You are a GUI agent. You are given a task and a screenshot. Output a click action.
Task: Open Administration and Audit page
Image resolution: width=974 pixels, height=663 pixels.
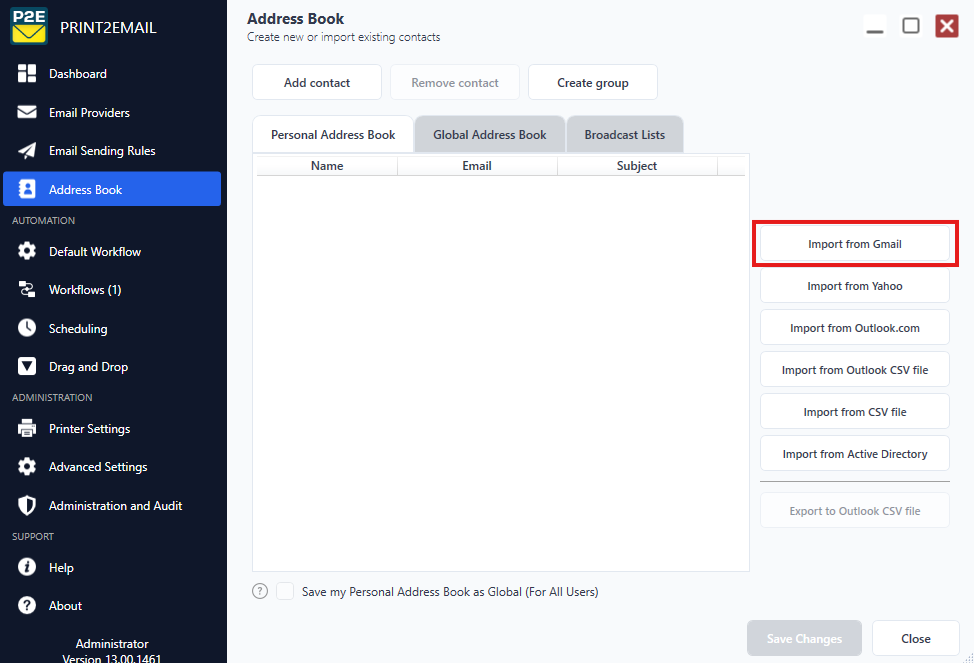[x=112, y=505]
